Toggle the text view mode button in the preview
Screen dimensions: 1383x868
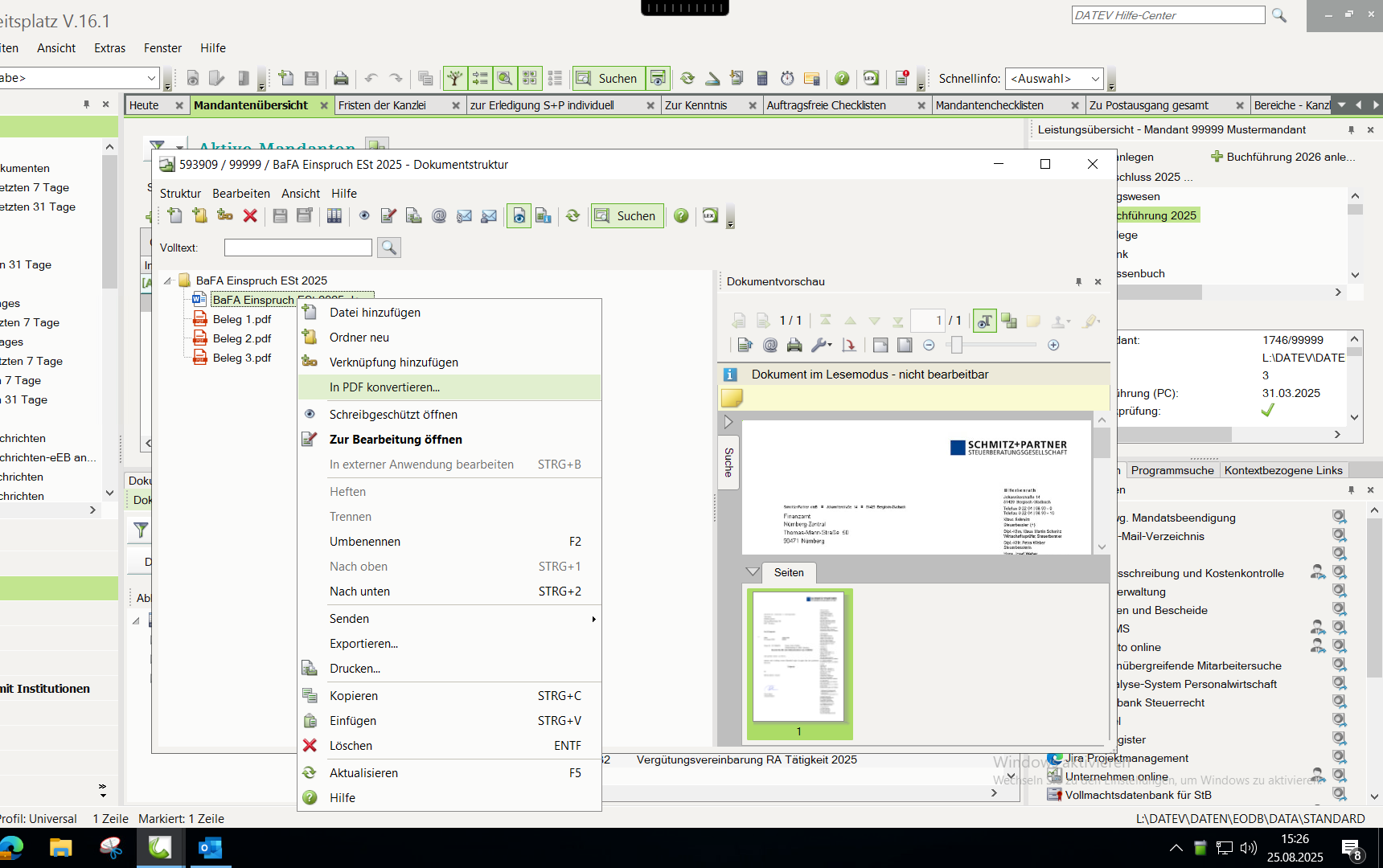coord(984,321)
